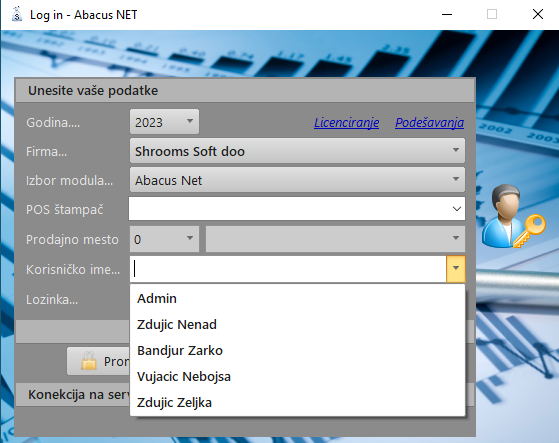This screenshot has width=559, height=443.
Task: Click the partially hidden login button with padlock
Action: tap(98, 361)
